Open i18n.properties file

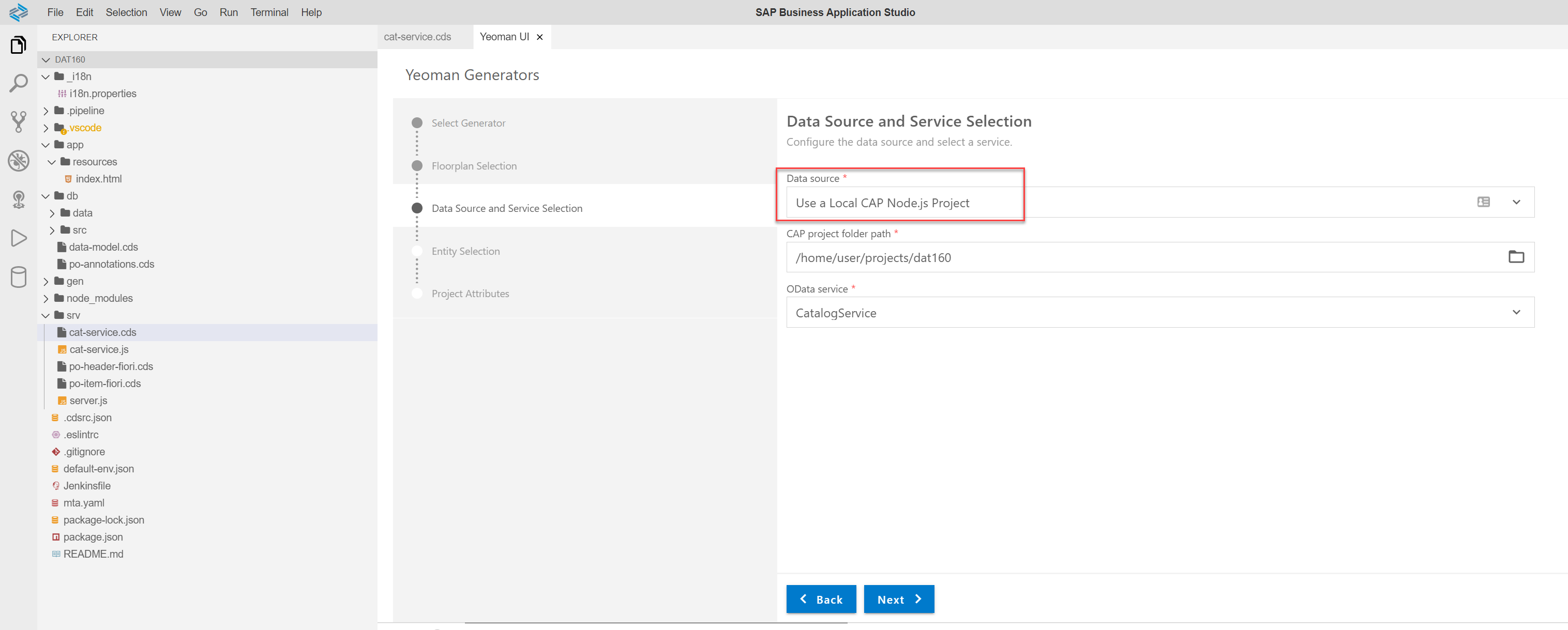(x=103, y=94)
